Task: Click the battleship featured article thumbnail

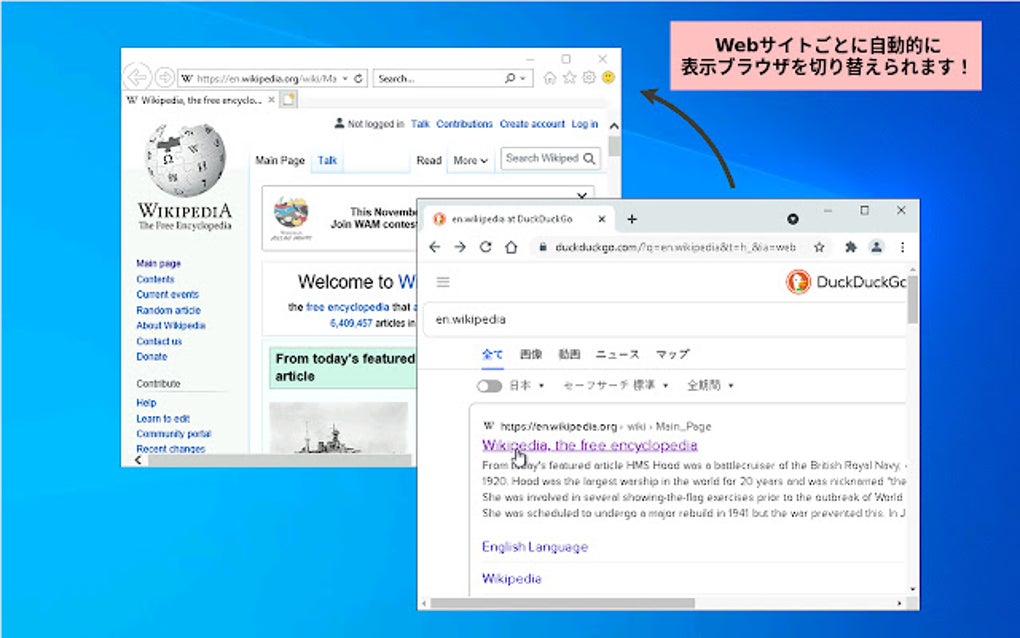Action: click(x=338, y=427)
